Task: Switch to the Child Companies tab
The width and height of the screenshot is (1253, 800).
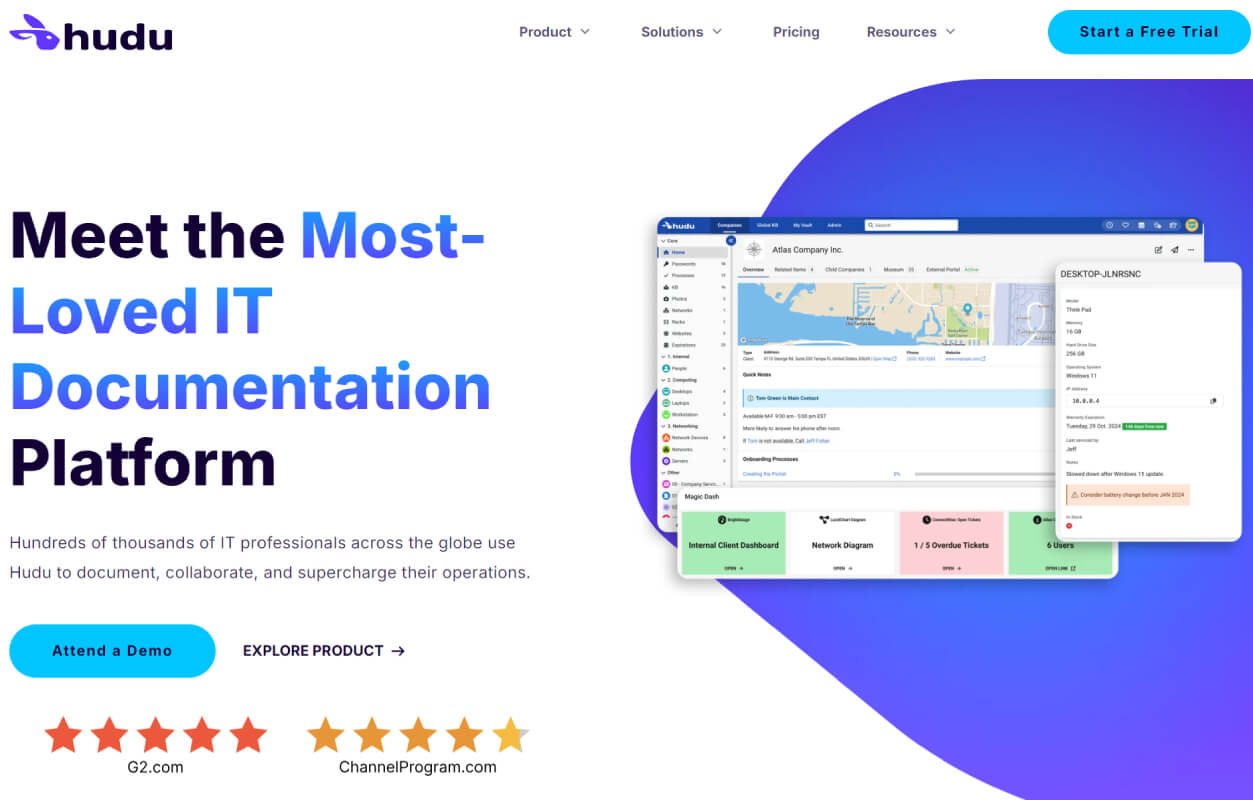Action: [x=848, y=270]
